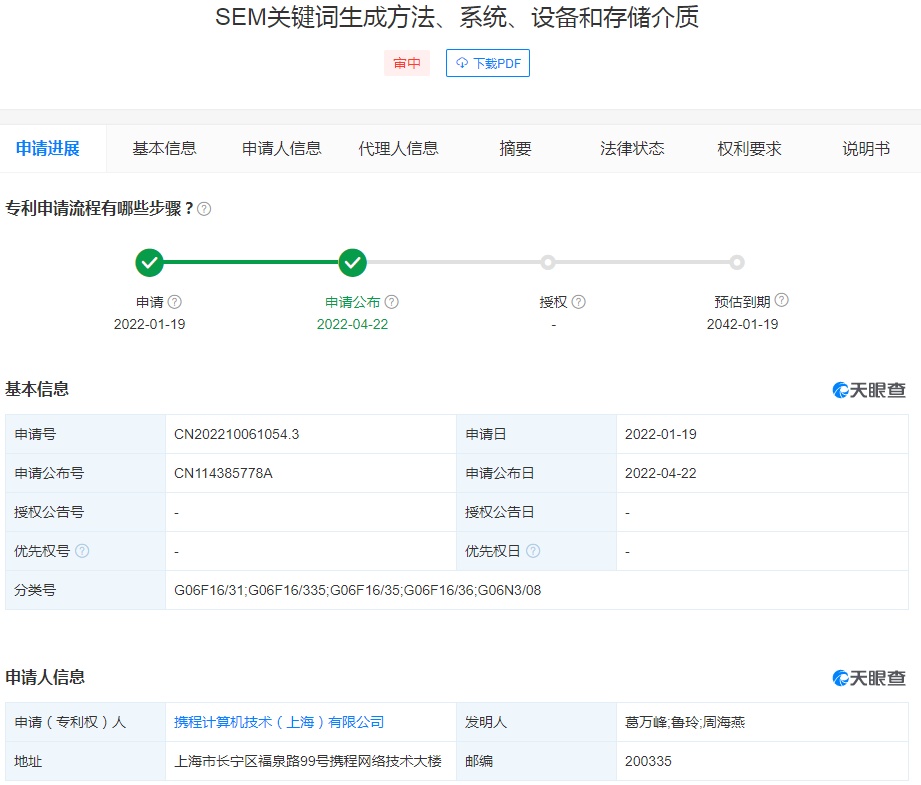Click the 分类号 label cell

tap(85, 590)
